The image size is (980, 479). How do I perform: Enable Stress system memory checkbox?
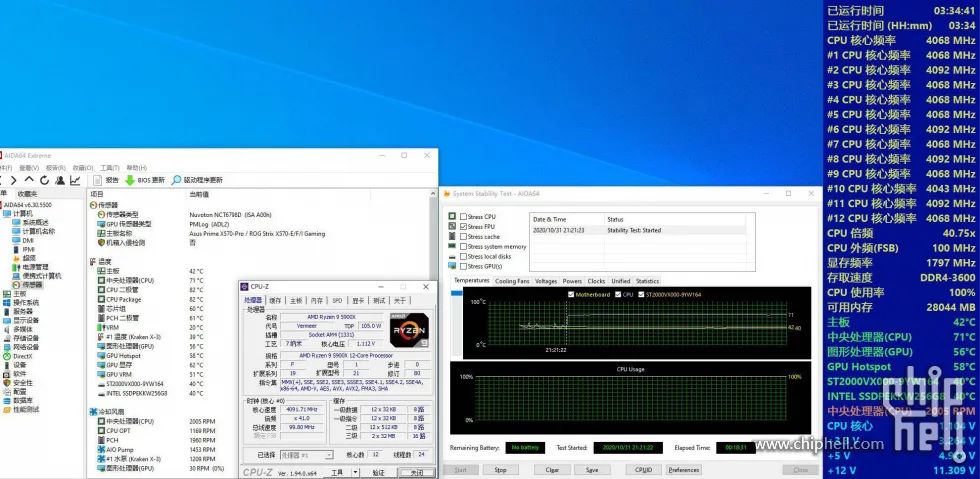(463, 246)
